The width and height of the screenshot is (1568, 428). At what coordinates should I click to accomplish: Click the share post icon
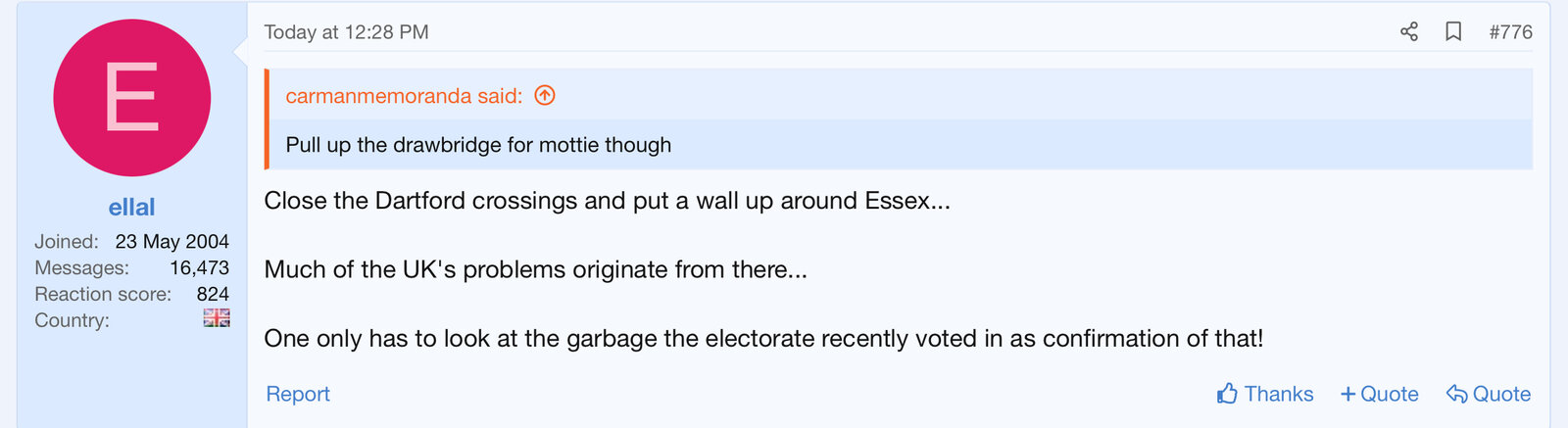coord(1409,31)
